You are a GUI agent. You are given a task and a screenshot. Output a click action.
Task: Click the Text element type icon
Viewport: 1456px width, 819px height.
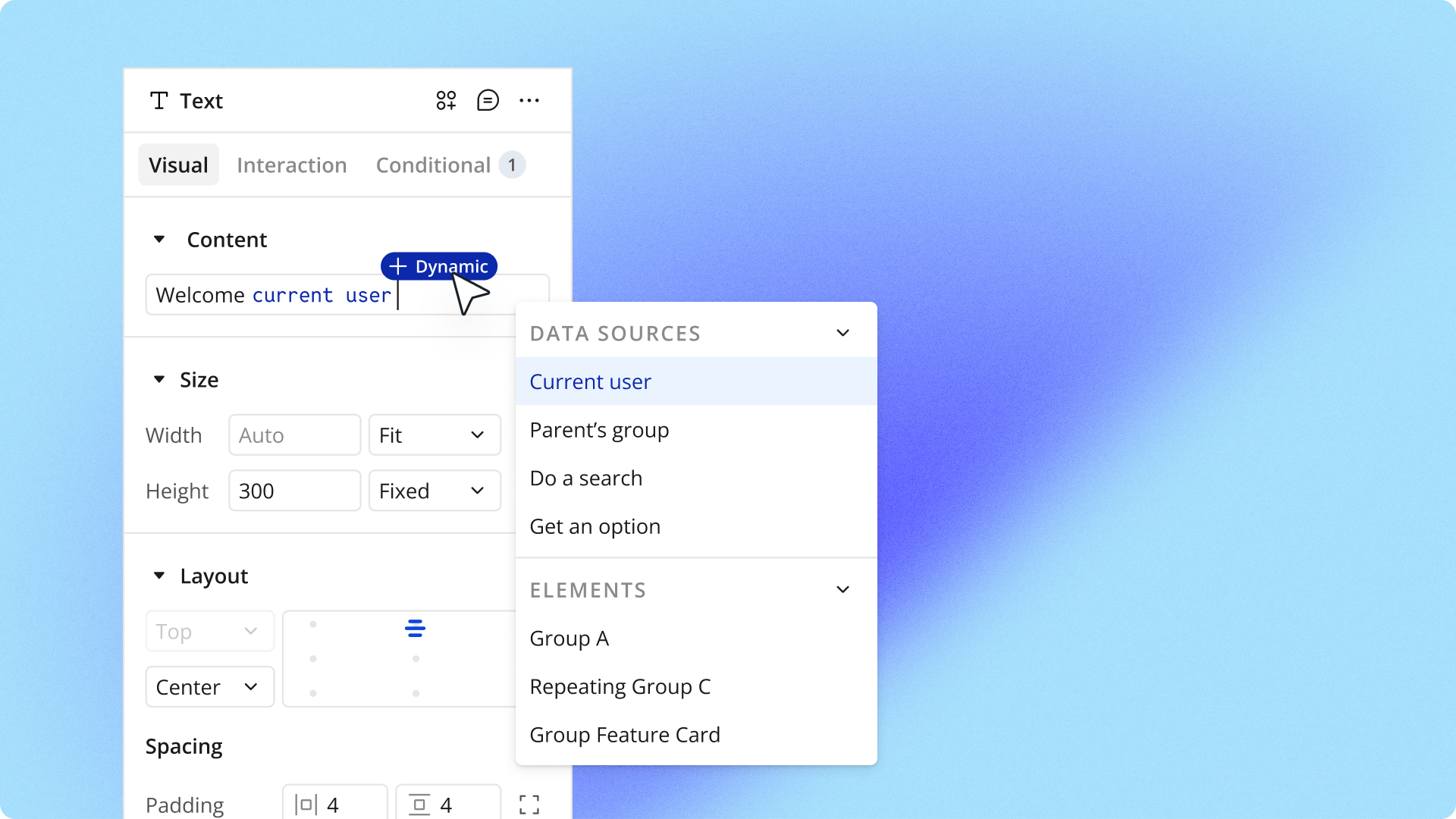click(159, 101)
